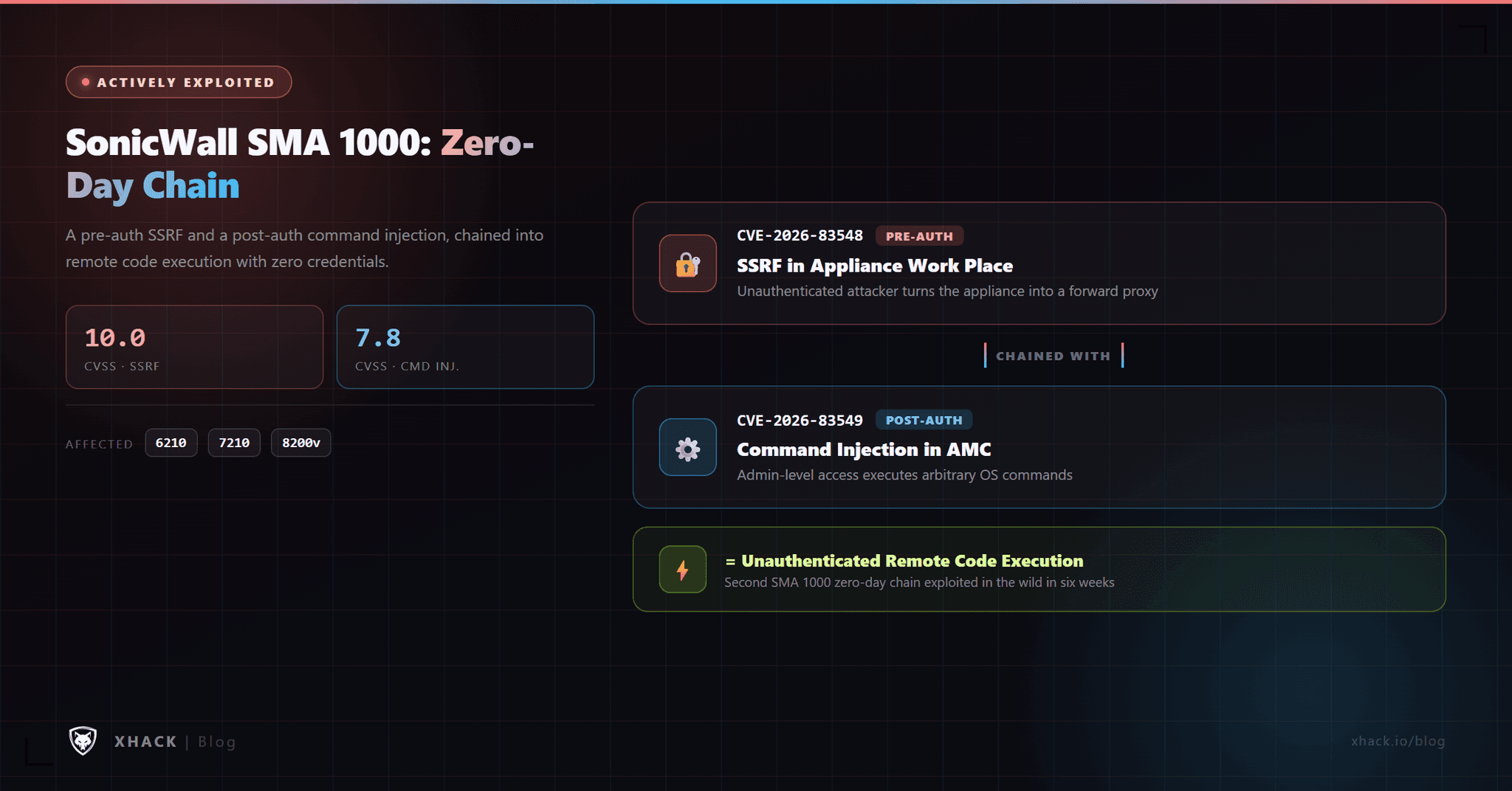Select the 8200v affected model chip
The width and height of the screenshot is (1512, 791).
[300, 443]
